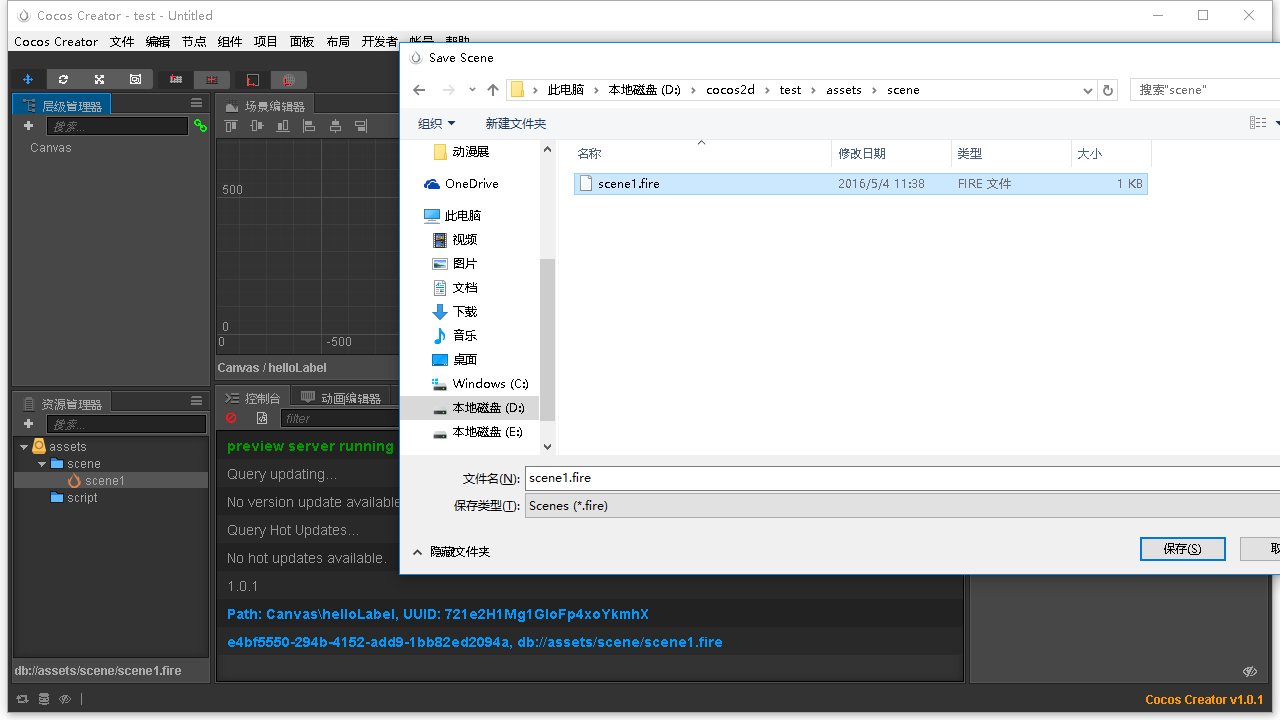Select the scene1 fire asset in assets tree
Image resolution: width=1280 pixels, height=720 pixels.
tap(110, 481)
